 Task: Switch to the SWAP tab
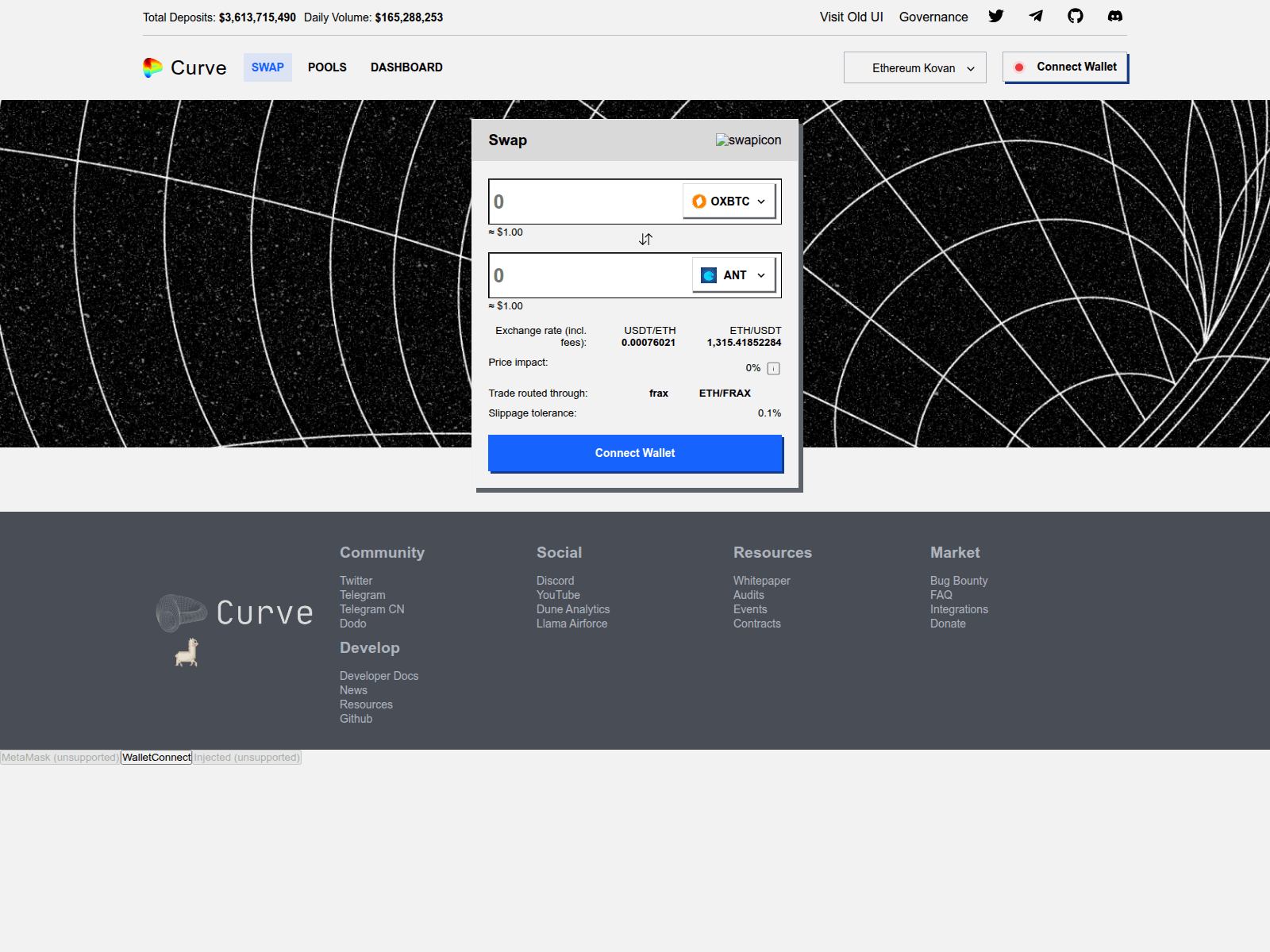click(x=267, y=67)
